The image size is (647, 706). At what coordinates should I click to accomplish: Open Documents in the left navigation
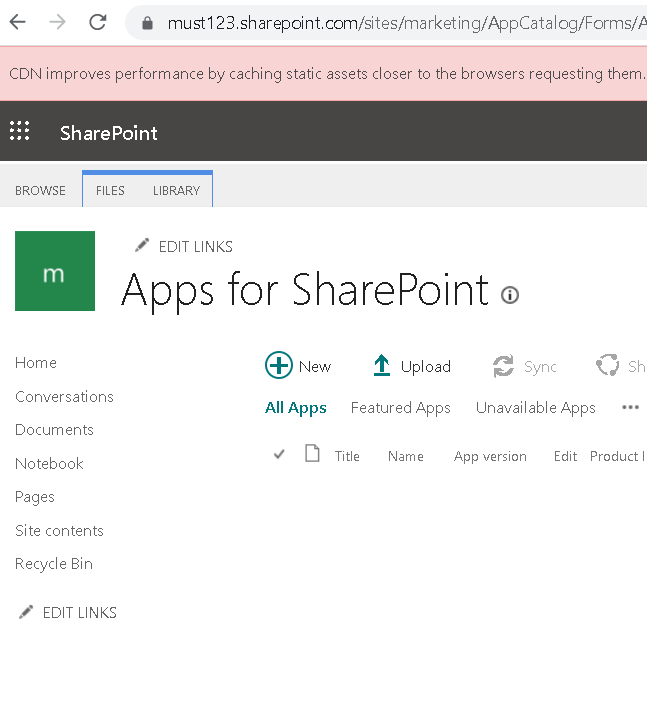(x=54, y=430)
